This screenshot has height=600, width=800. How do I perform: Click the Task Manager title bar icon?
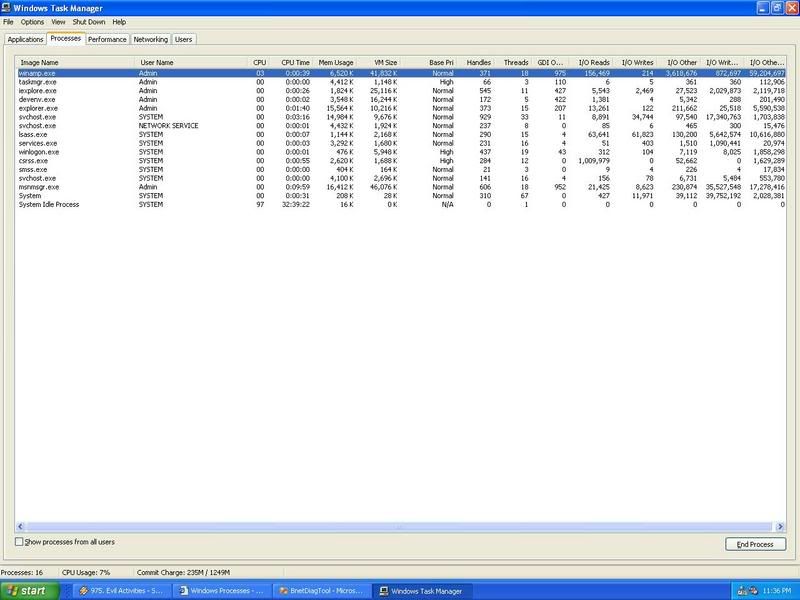click(x=6, y=8)
